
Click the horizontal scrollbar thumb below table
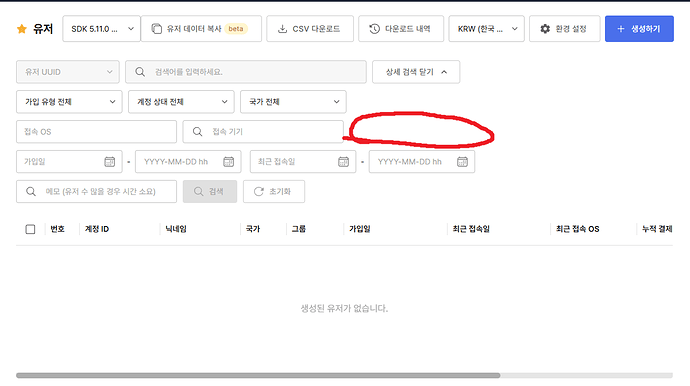(258, 375)
